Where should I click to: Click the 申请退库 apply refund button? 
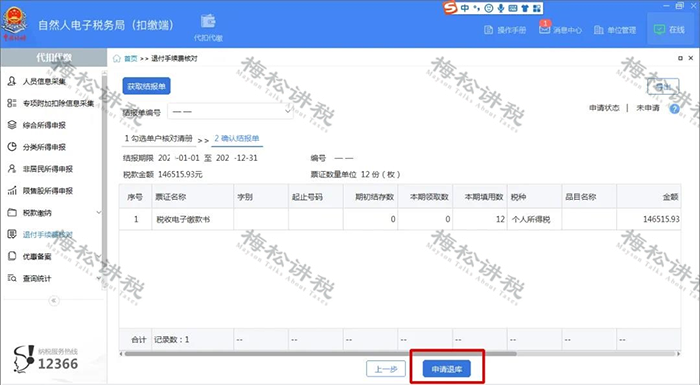click(x=447, y=369)
